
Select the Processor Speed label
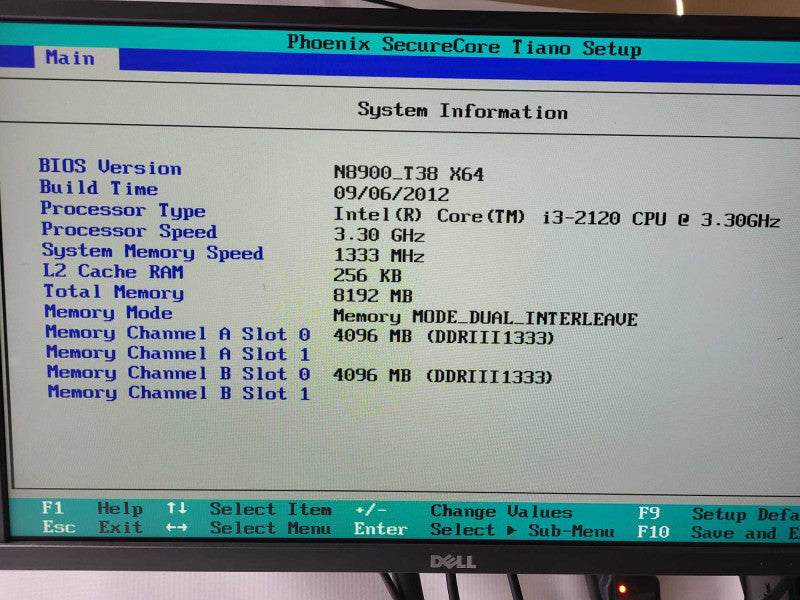click(x=129, y=230)
